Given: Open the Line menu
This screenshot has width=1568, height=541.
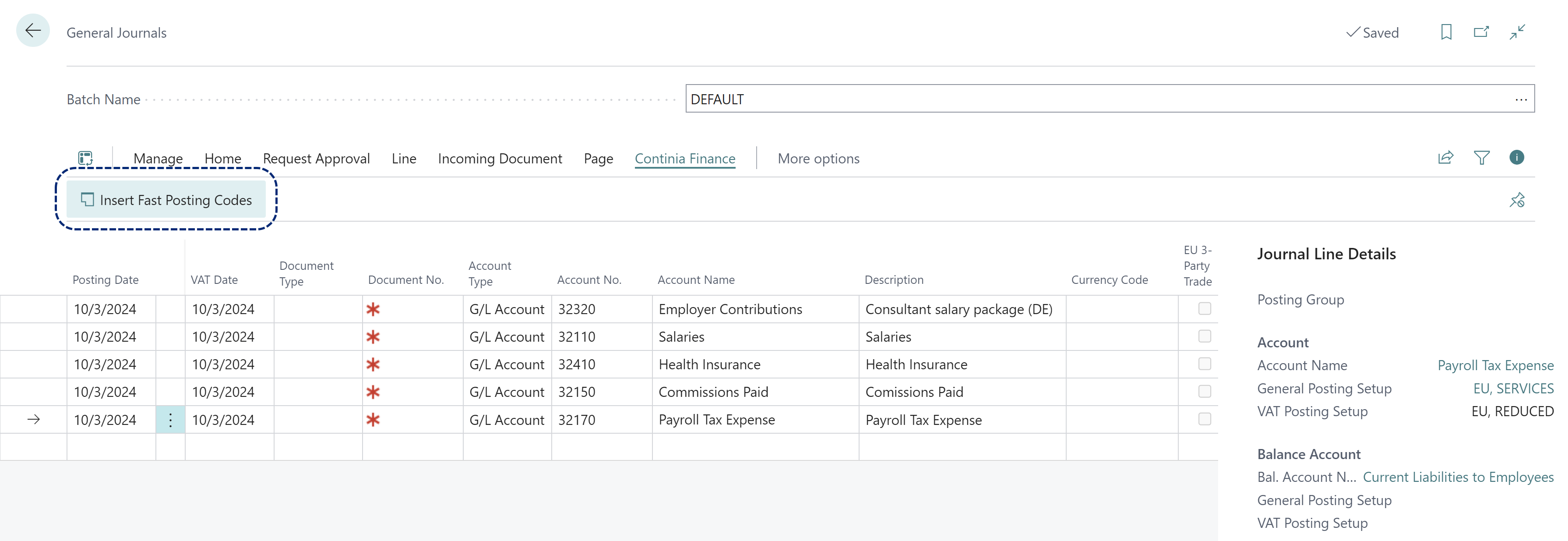Looking at the screenshot, I should click(404, 159).
